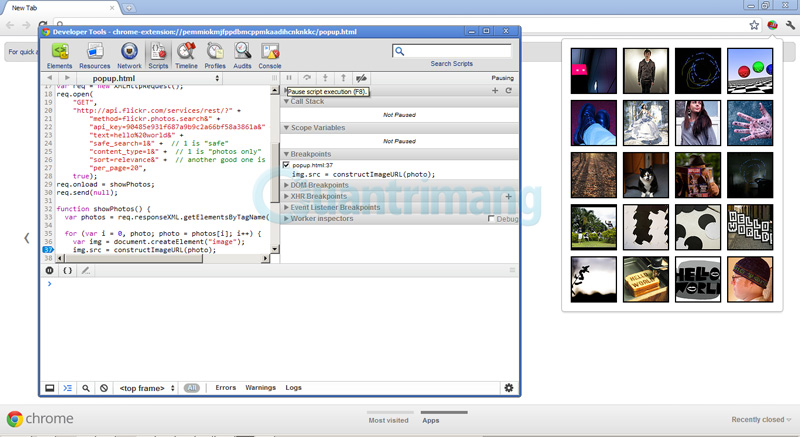The image size is (800, 437).
Task: Bookmark this page with the star icon
Action: coord(754,25)
